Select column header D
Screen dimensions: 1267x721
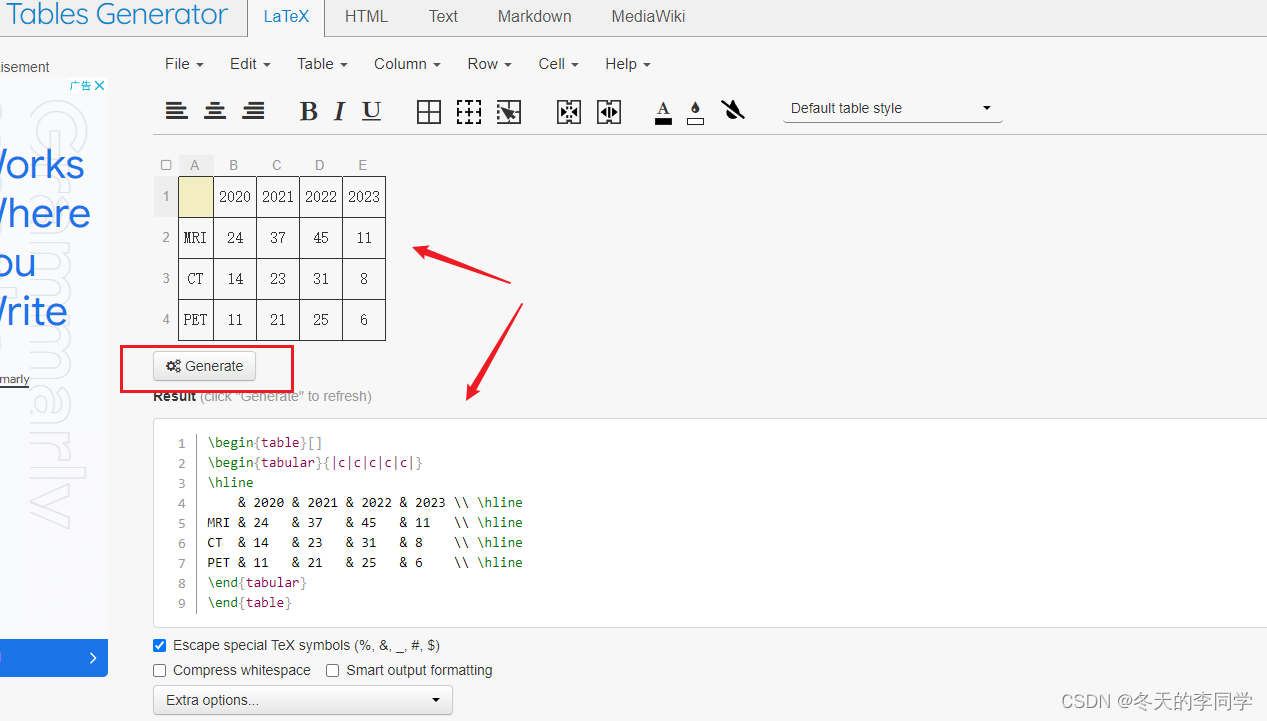point(320,165)
